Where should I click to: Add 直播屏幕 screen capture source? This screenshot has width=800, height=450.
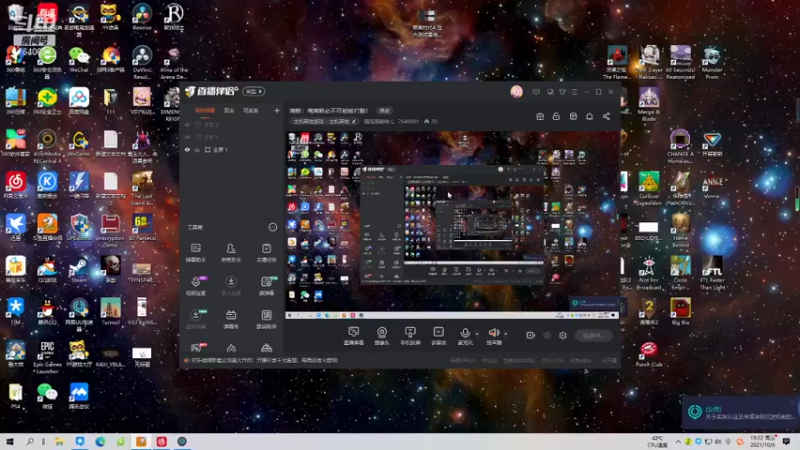[x=354, y=336]
